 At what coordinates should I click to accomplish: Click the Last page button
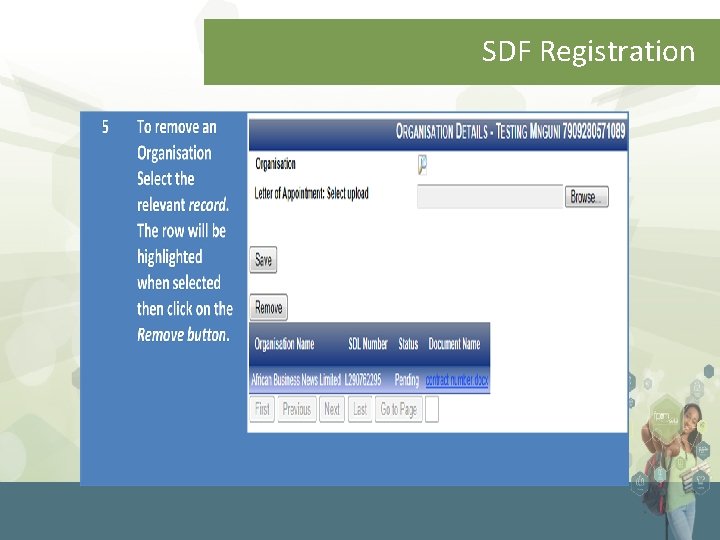point(360,409)
